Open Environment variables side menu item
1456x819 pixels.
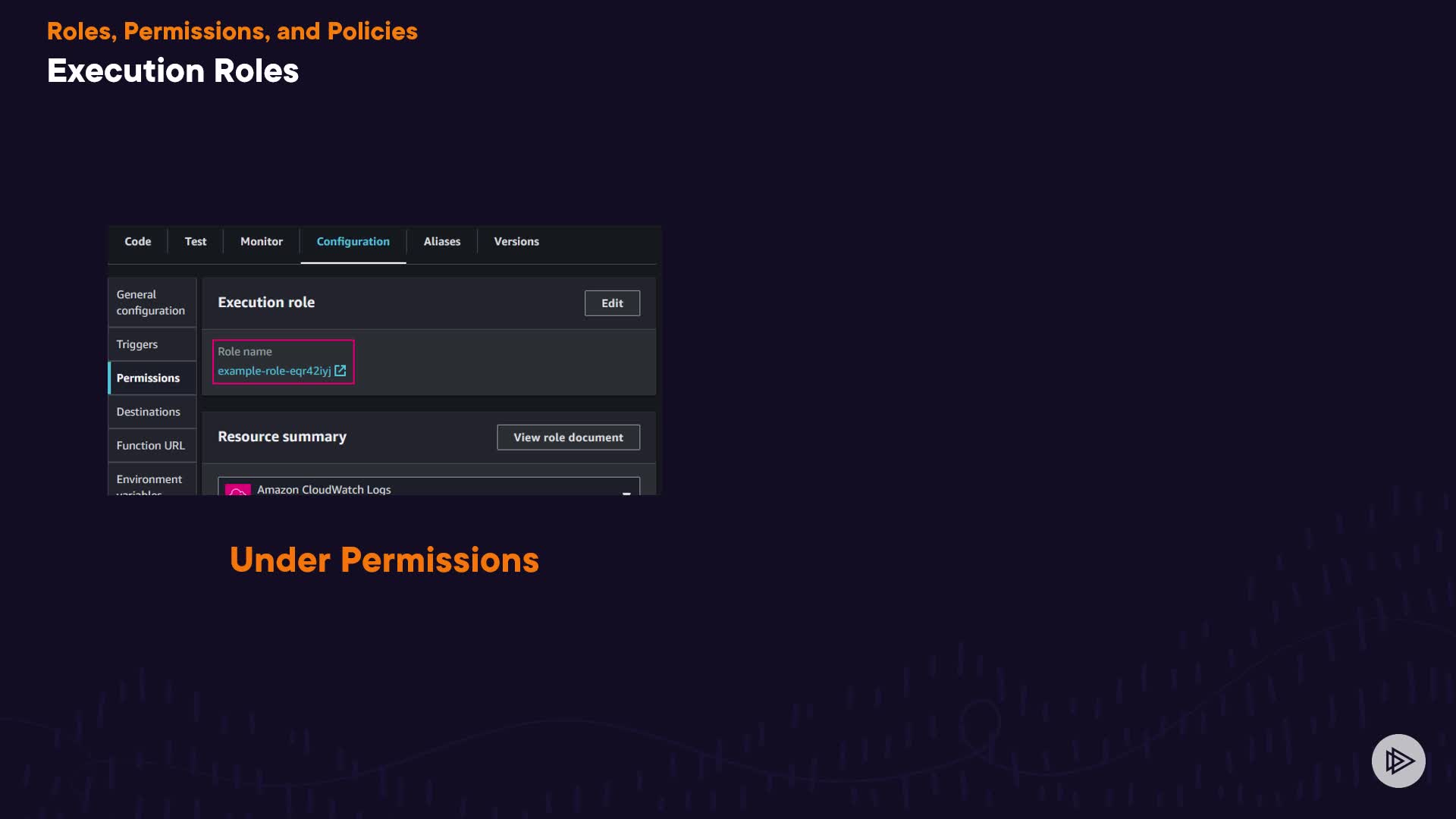[149, 482]
